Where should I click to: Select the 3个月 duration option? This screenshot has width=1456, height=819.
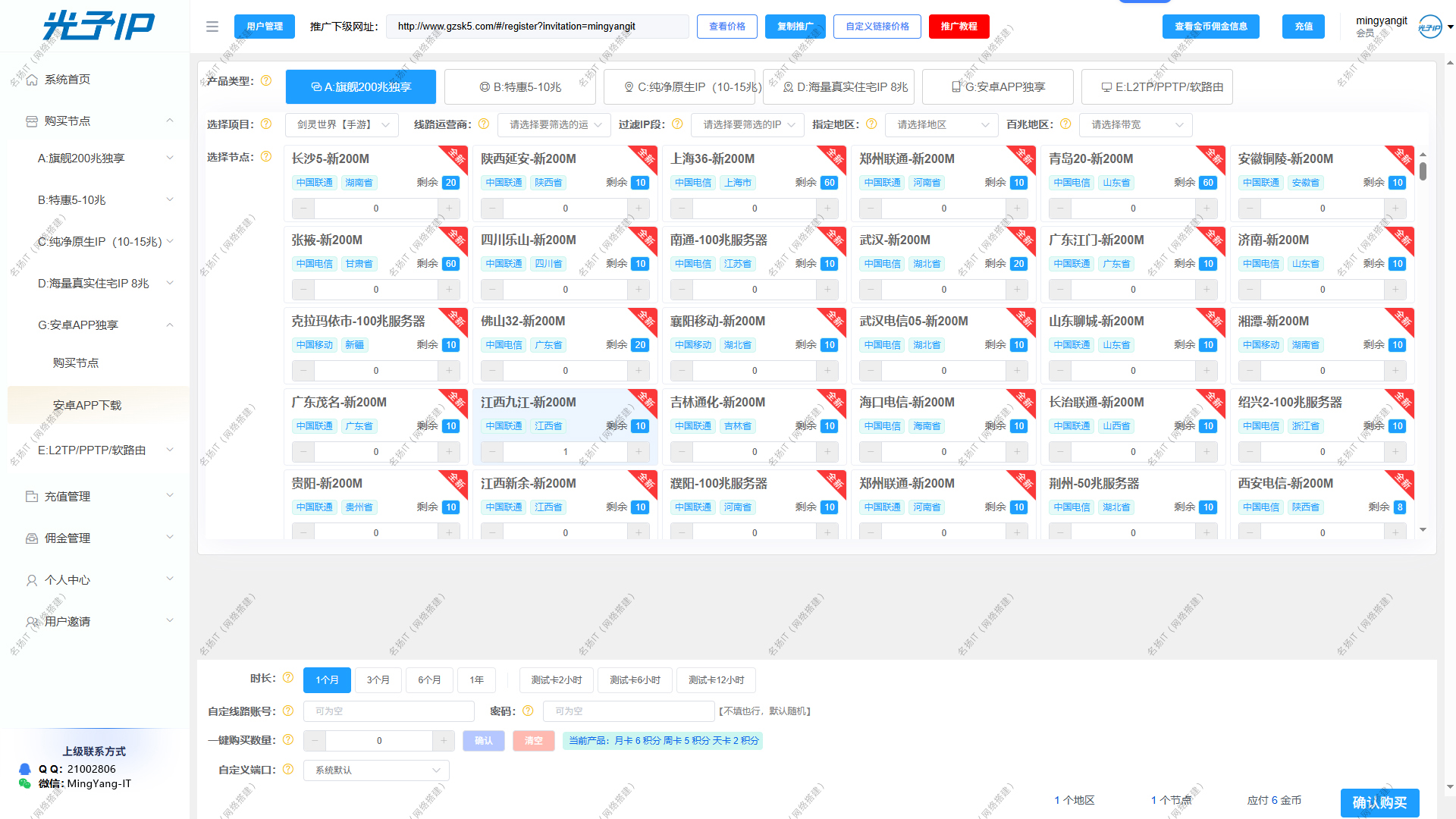[x=378, y=679]
